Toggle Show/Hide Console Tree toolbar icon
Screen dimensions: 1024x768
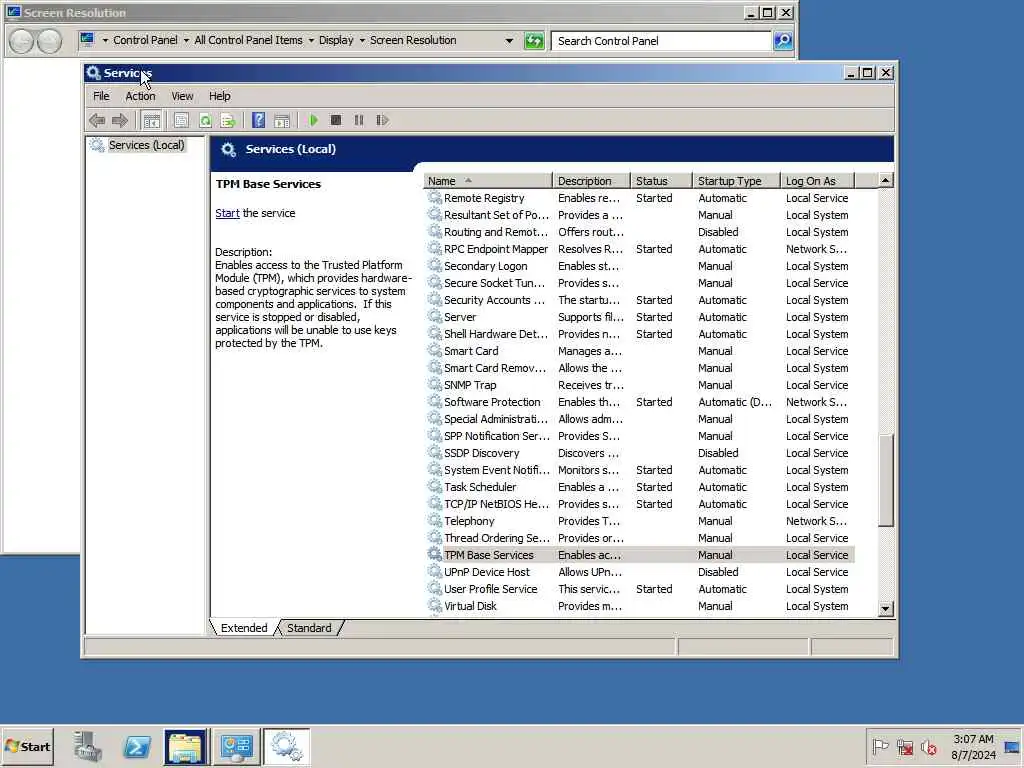point(152,120)
